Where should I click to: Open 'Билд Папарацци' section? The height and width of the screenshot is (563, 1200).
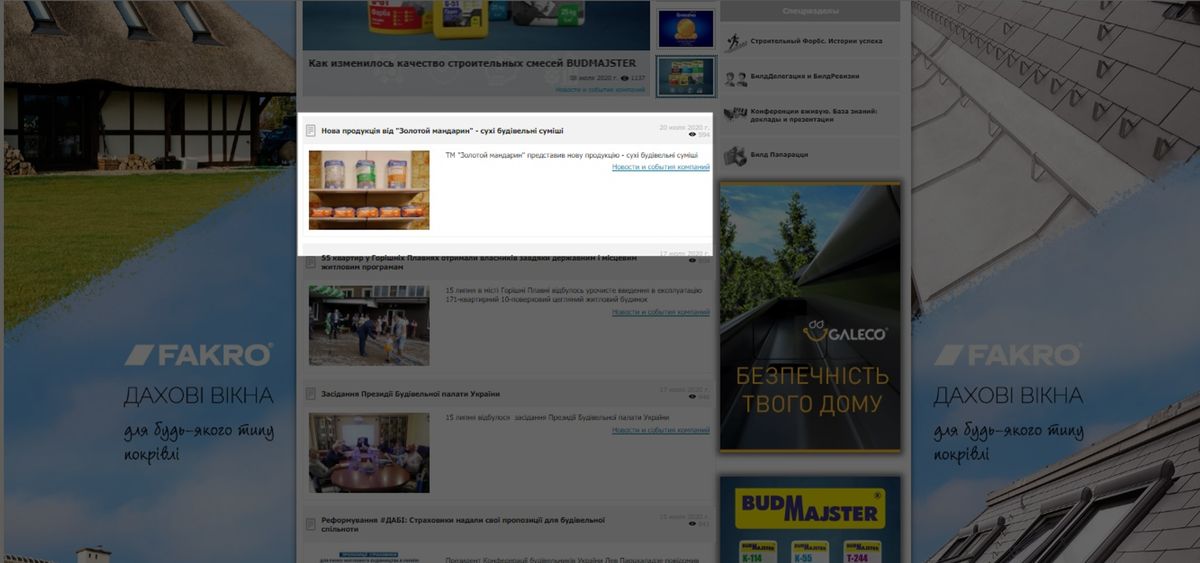coord(779,155)
